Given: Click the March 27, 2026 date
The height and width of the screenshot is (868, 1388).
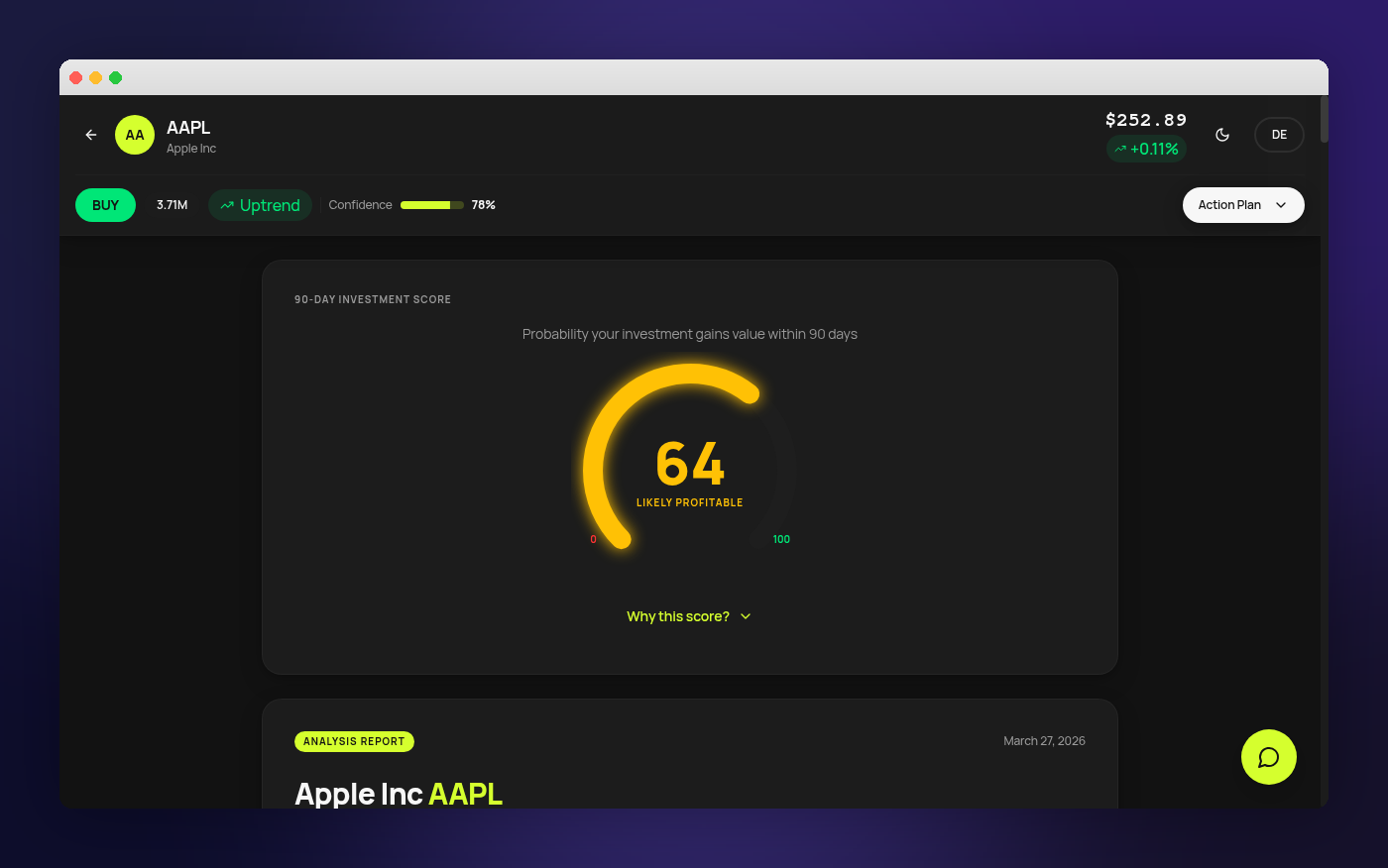Looking at the screenshot, I should 1044,741.
